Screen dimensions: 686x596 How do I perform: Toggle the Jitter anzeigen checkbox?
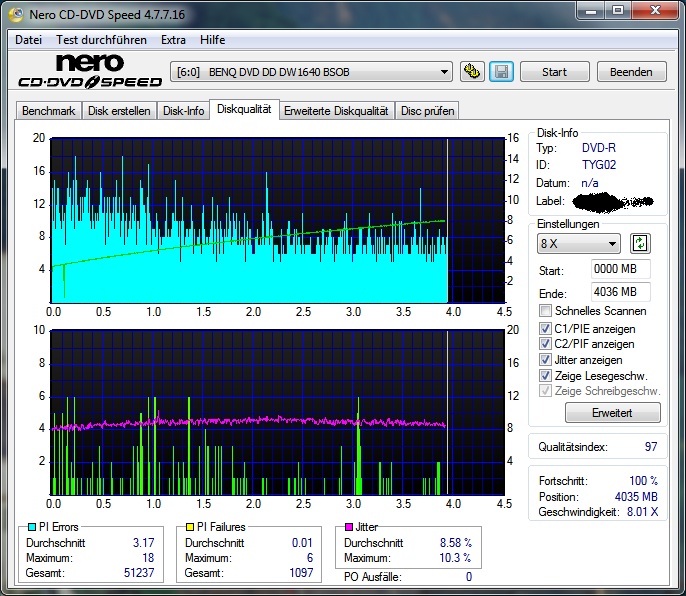(x=545, y=360)
